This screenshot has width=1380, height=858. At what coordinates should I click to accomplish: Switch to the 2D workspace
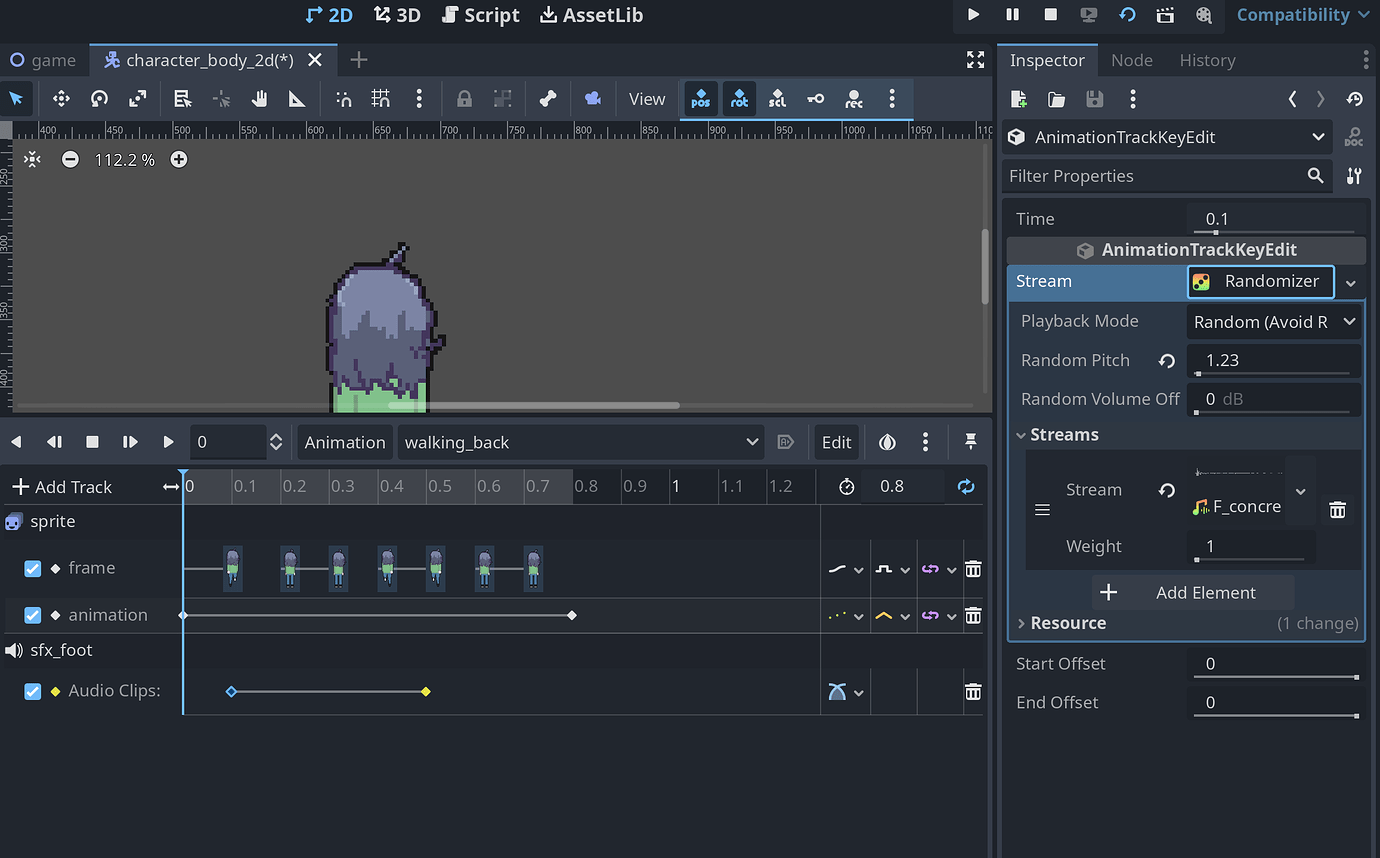coord(329,15)
